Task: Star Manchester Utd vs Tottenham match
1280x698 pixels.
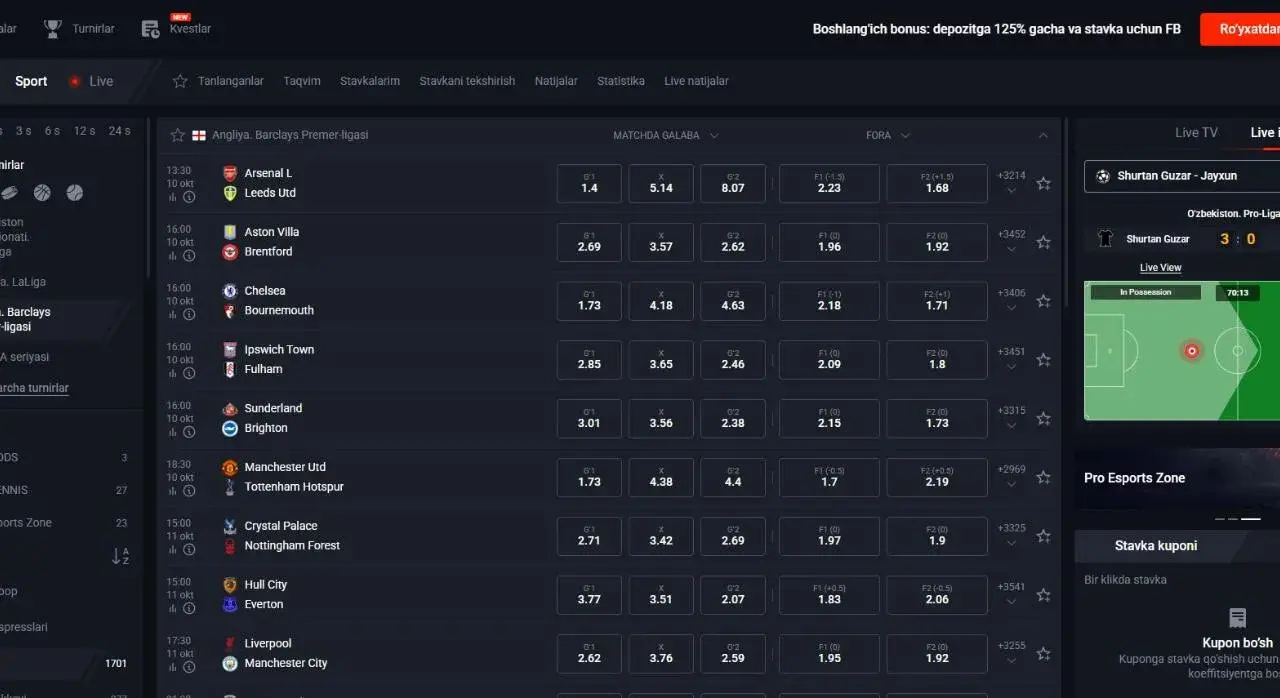Action: point(1043,477)
